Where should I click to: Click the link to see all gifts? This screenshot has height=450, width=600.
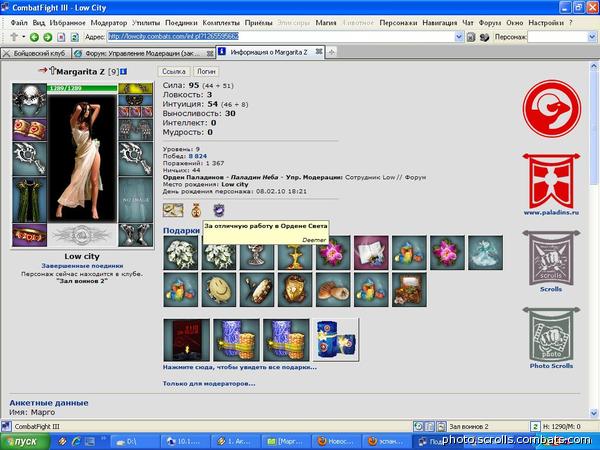coord(240,367)
